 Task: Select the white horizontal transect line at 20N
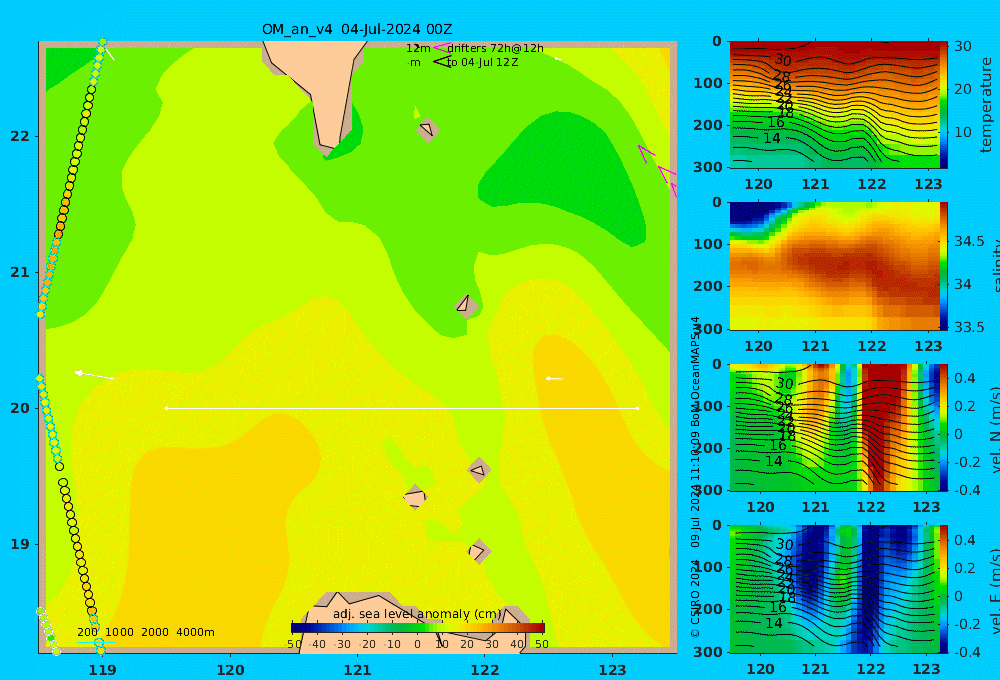[x=402, y=408]
